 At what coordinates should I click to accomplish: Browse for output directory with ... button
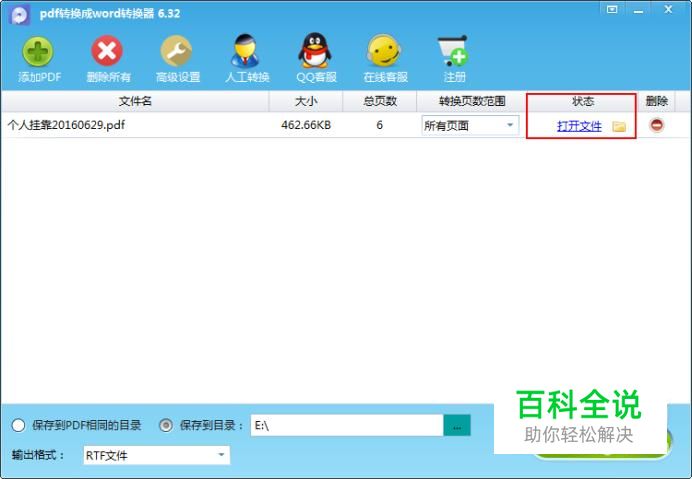(x=457, y=425)
